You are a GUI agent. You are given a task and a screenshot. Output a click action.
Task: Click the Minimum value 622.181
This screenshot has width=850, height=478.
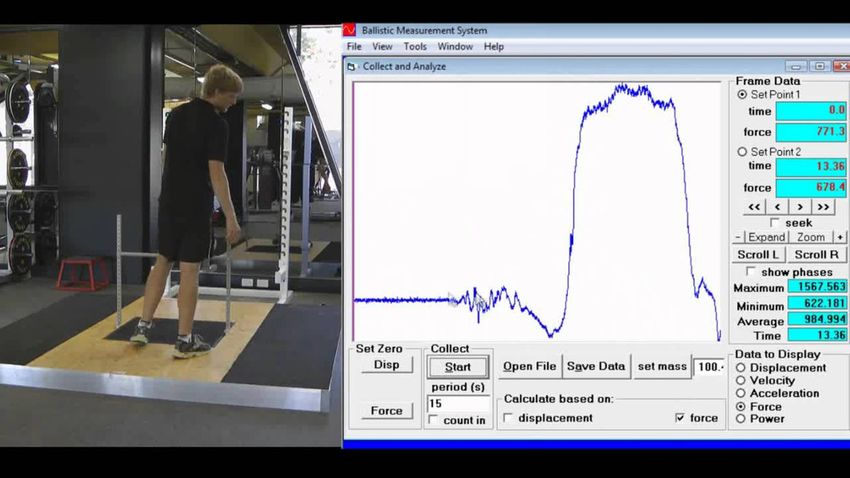pyautogui.click(x=817, y=303)
